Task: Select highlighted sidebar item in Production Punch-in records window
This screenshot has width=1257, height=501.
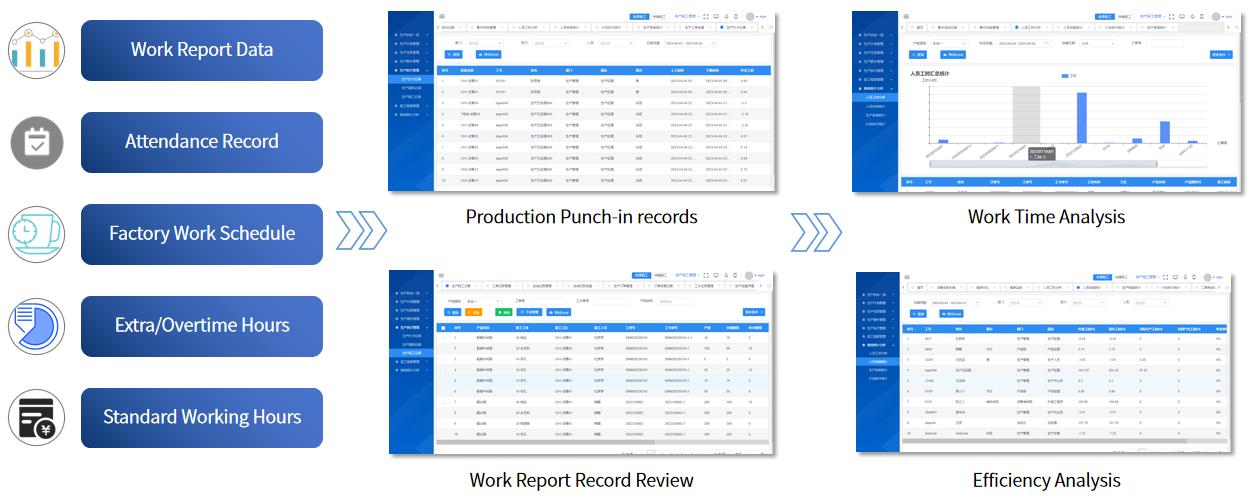Action: [x=411, y=79]
